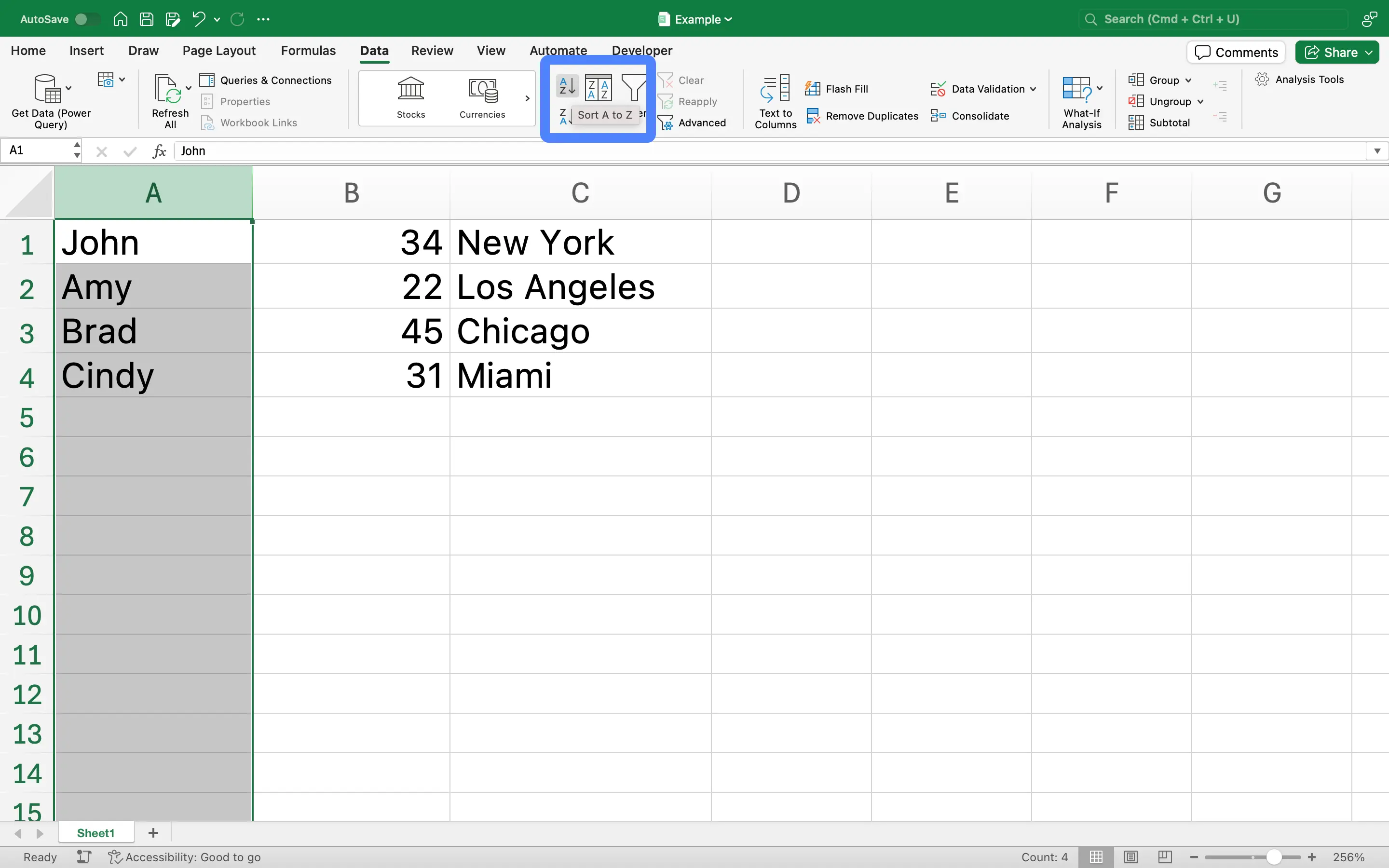Click the zoom in plus button
The width and height of the screenshot is (1389, 868).
(1311, 856)
